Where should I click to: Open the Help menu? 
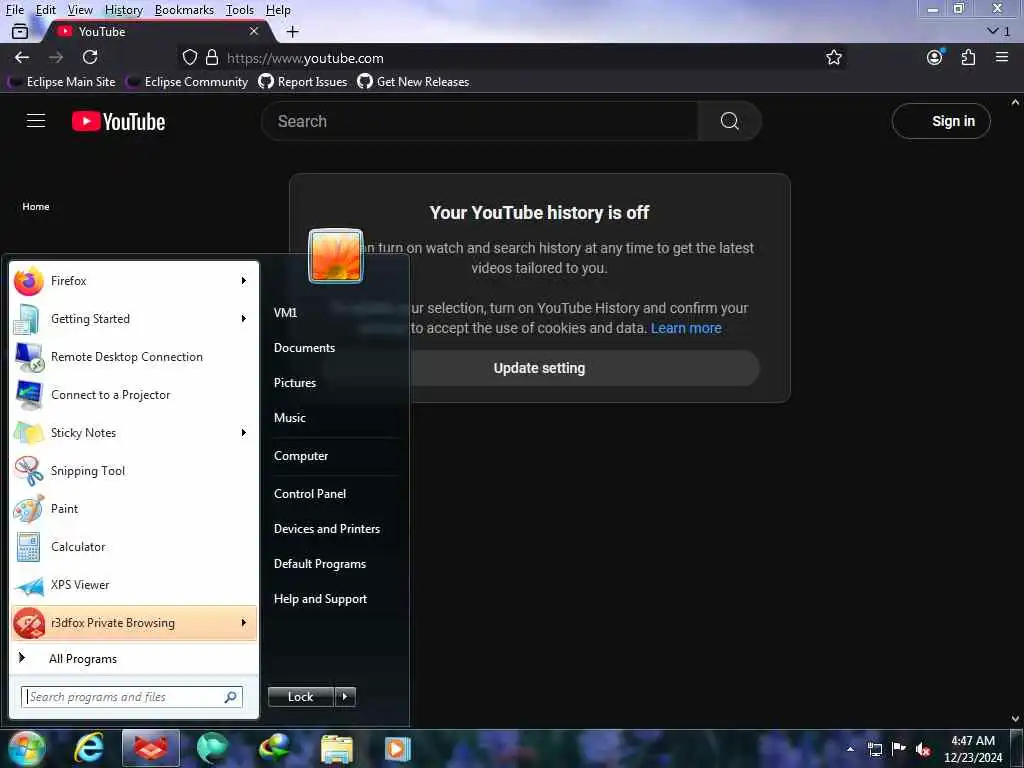(x=278, y=10)
